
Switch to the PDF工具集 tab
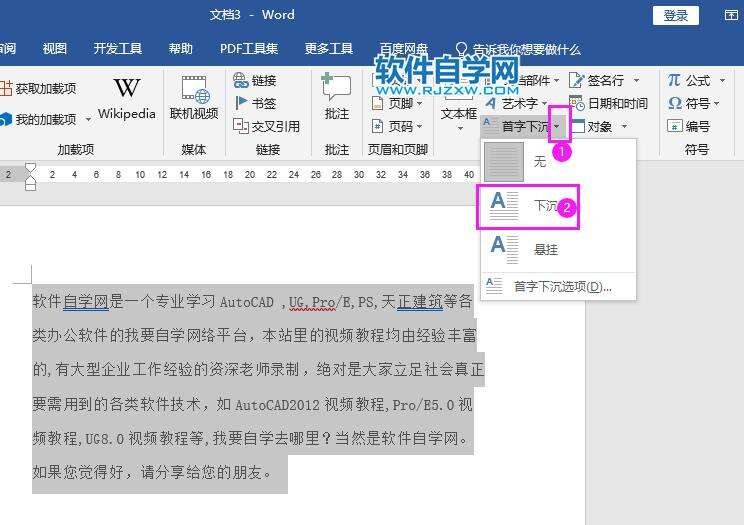click(x=249, y=48)
